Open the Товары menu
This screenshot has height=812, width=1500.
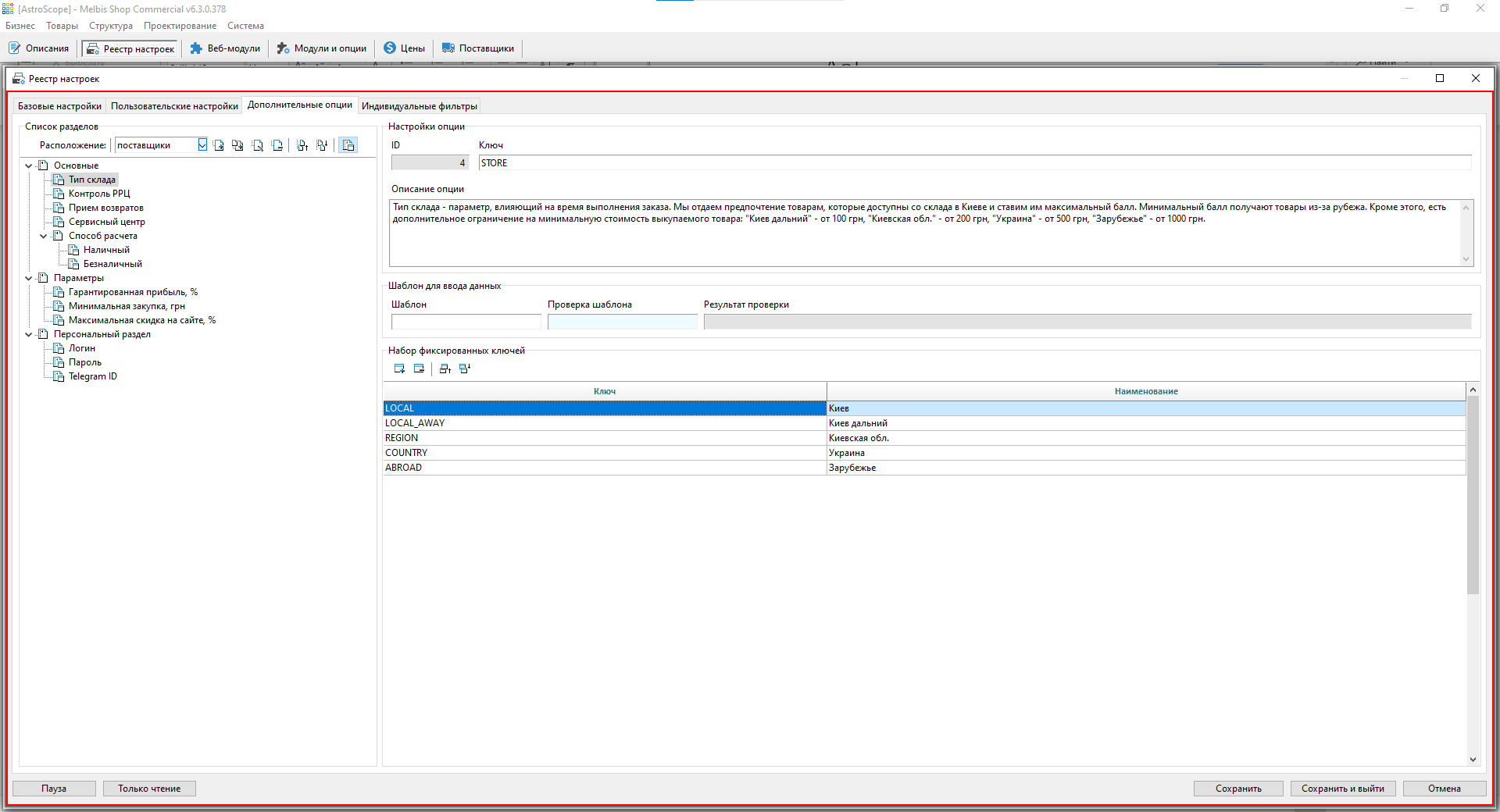pos(62,26)
